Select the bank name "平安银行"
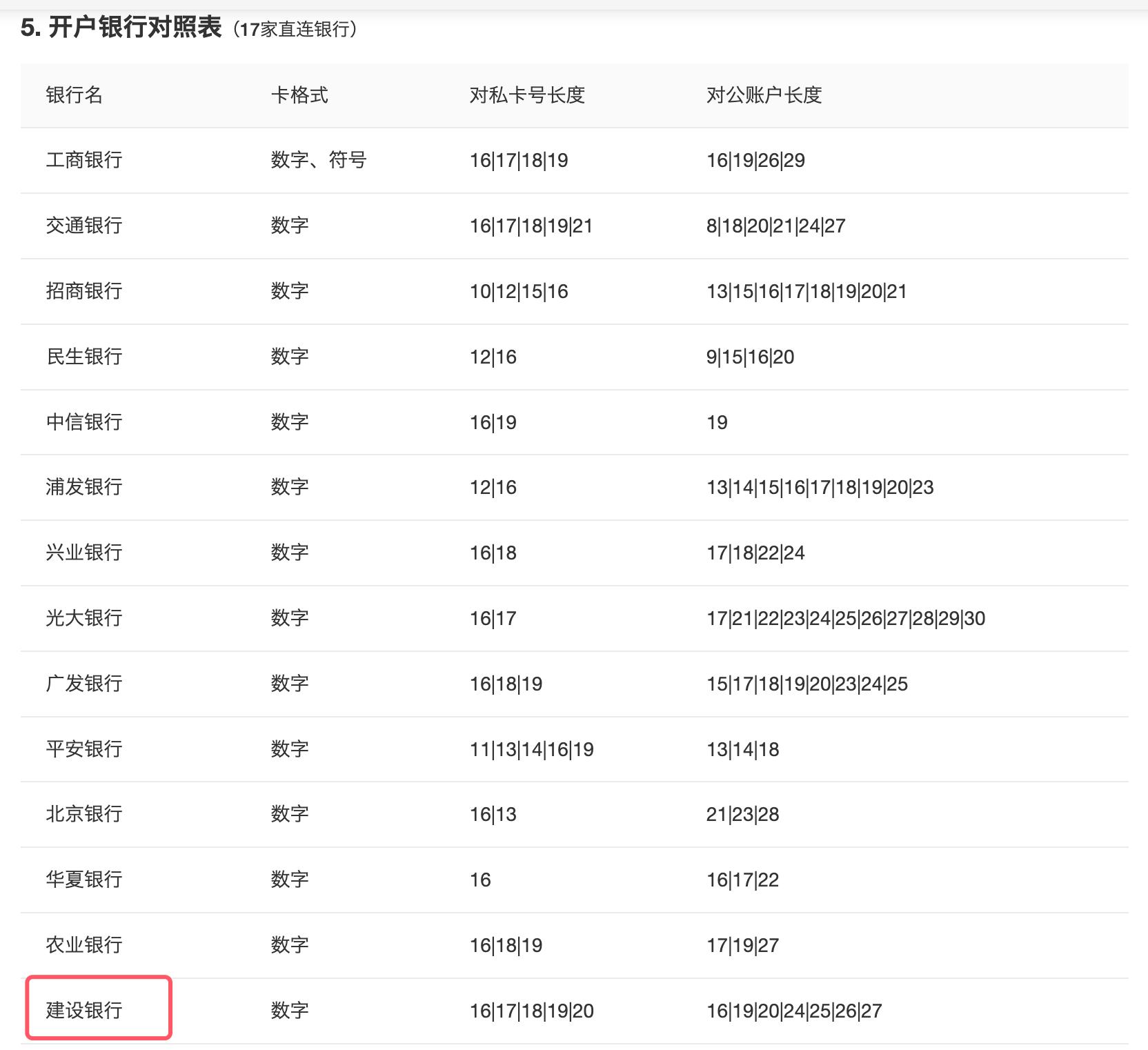Screen dimensions: 1148x1050 pos(84,749)
